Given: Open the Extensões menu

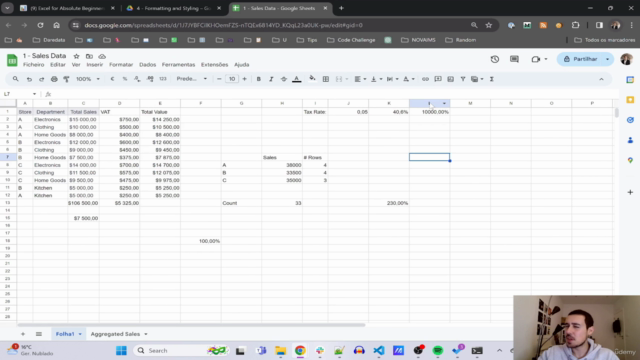Looking at the screenshot, I should pyautogui.click(x=214, y=64).
